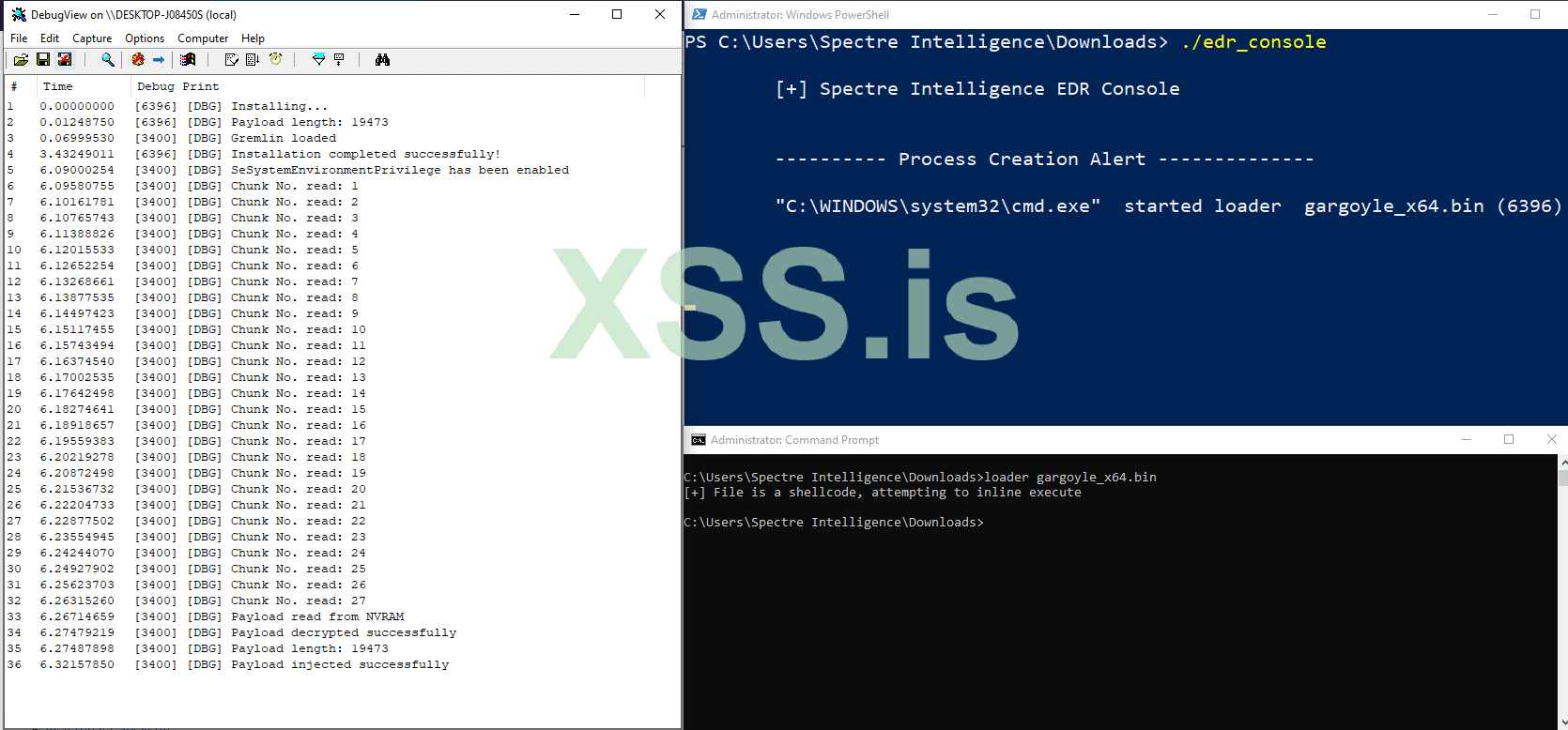The width and height of the screenshot is (1568, 730).
Task: Toggle the Autoscroll toolbar icon
Action: click(253, 60)
